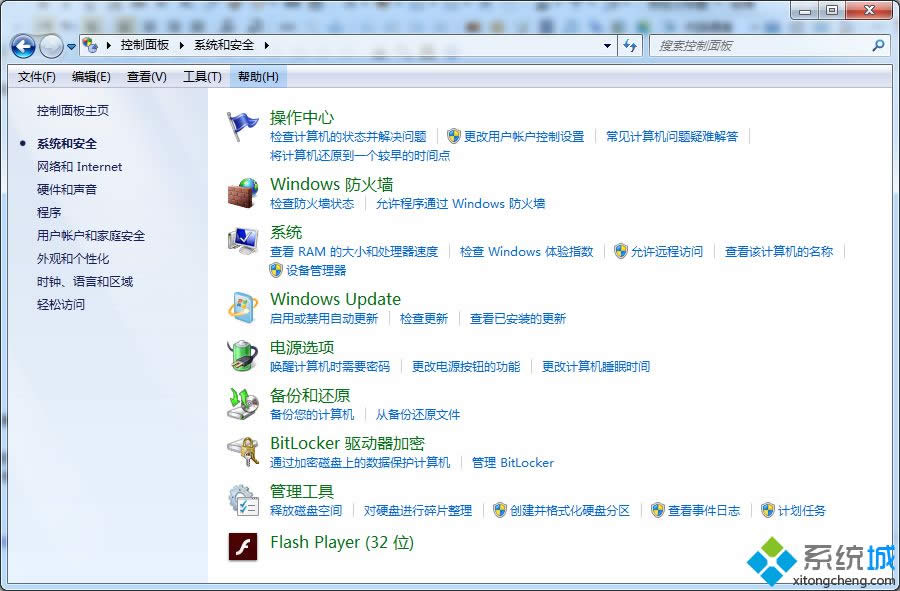Expand the arrow after 系统和安全 in breadcrumb
The height and width of the screenshot is (591, 900).
[x=266, y=45]
